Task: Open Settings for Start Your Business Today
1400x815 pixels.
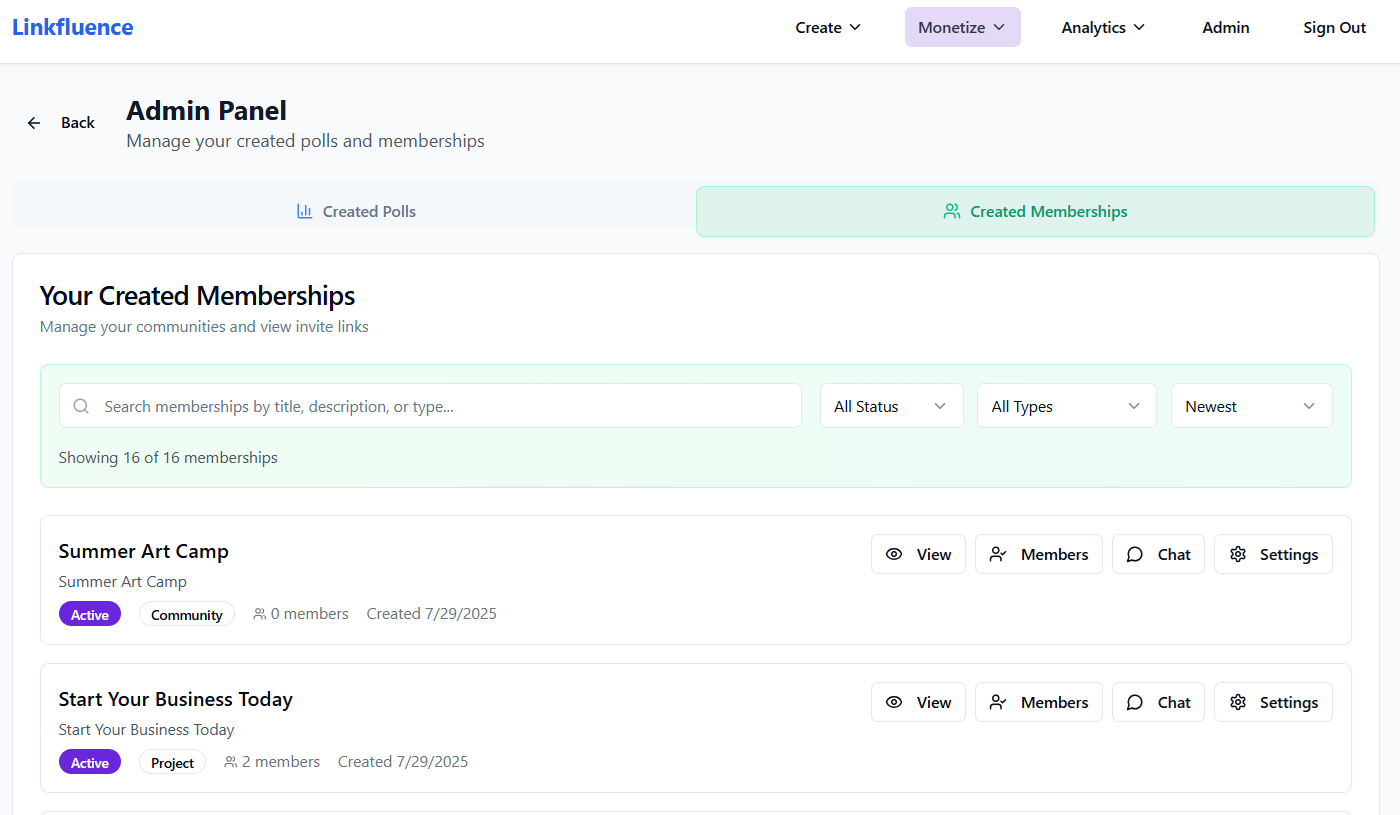Action: (1273, 702)
